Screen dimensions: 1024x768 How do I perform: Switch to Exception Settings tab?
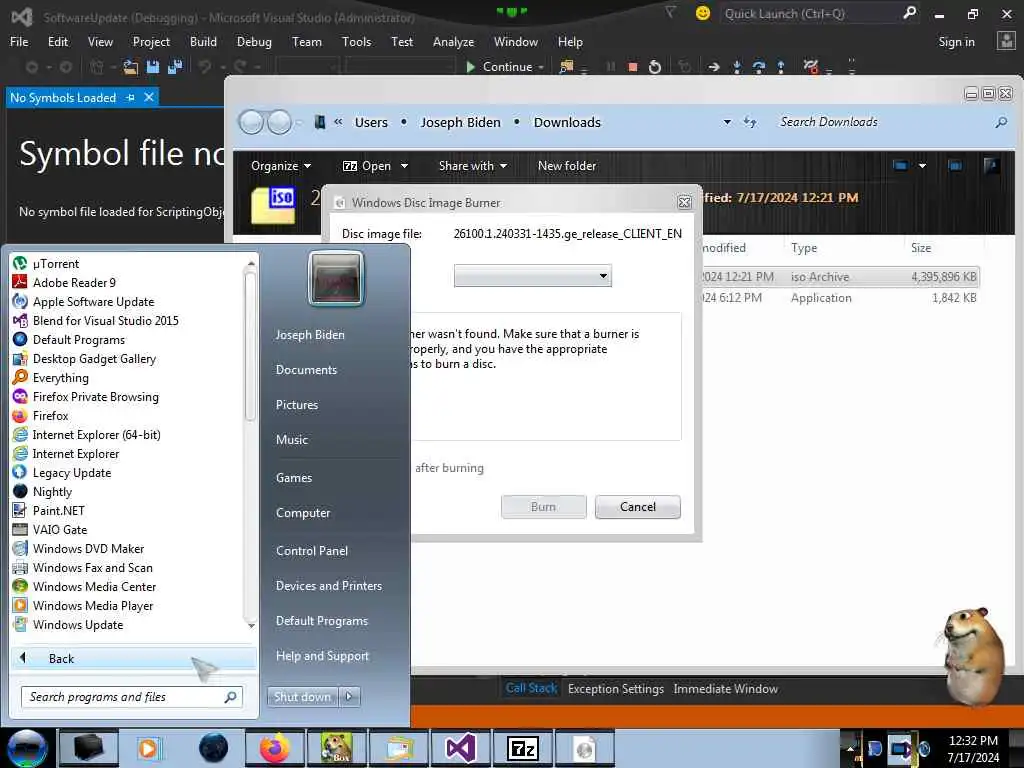(x=616, y=688)
